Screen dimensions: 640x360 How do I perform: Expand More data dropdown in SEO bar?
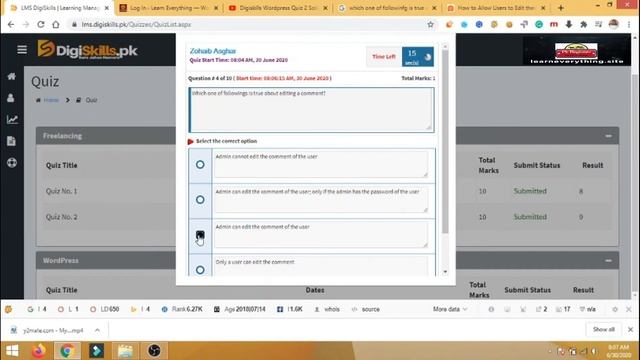(x=450, y=309)
